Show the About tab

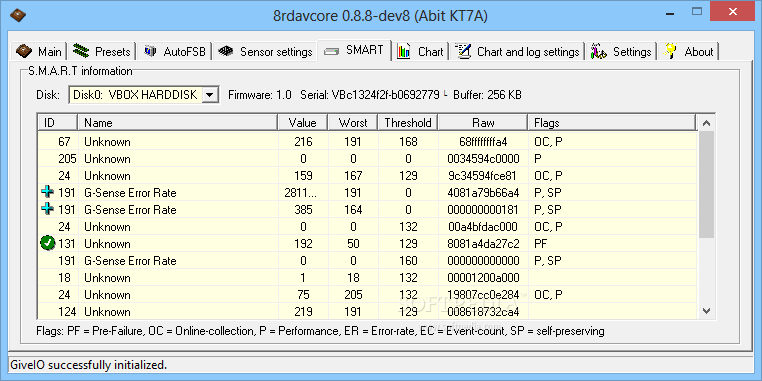[x=689, y=51]
